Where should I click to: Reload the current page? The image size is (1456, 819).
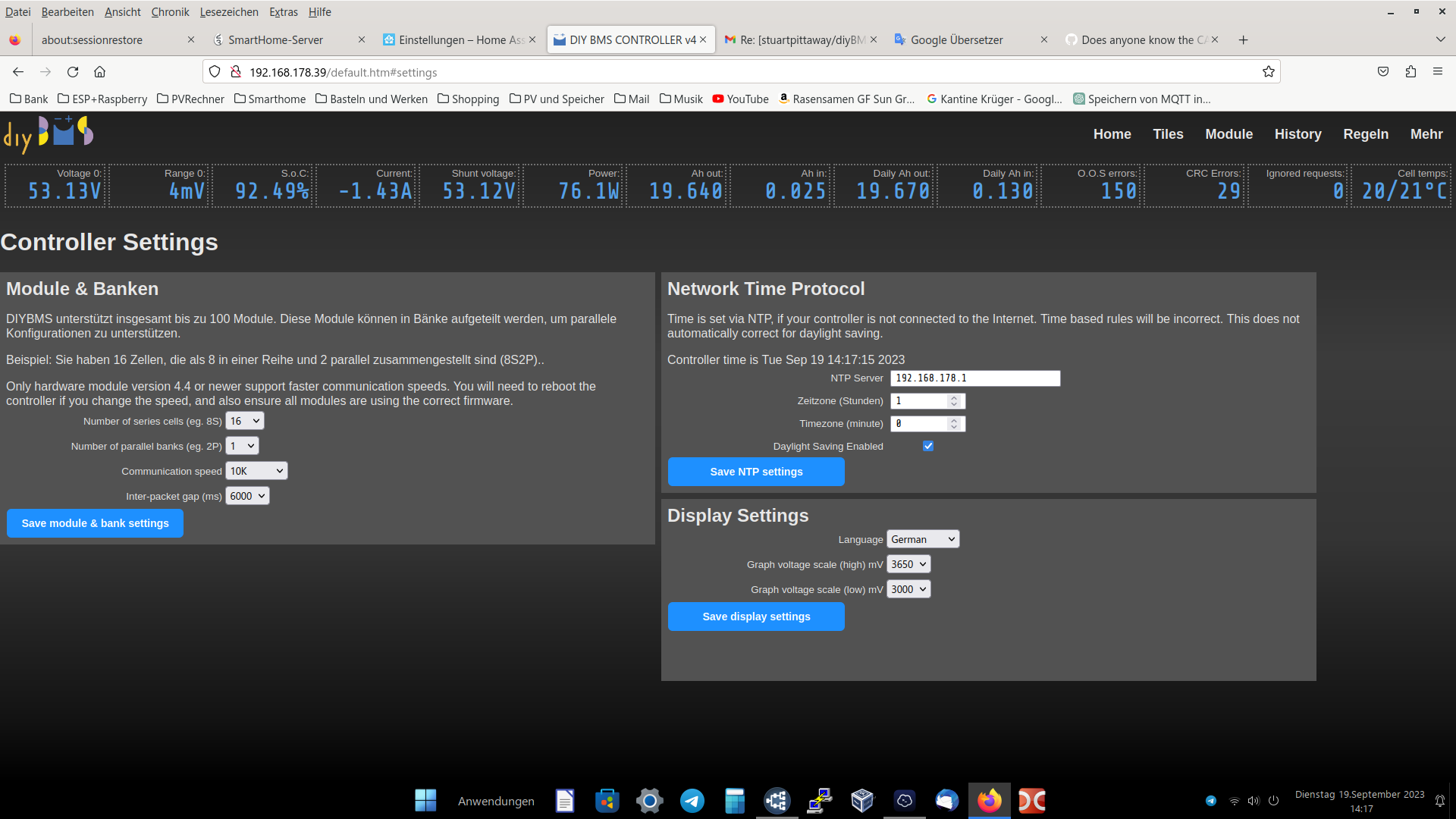[73, 72]
